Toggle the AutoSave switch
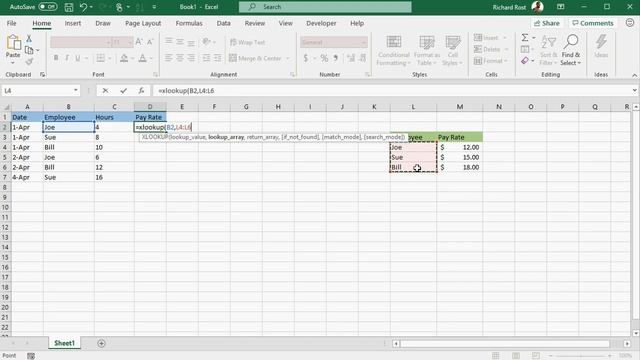 click(x=47, y=7)
